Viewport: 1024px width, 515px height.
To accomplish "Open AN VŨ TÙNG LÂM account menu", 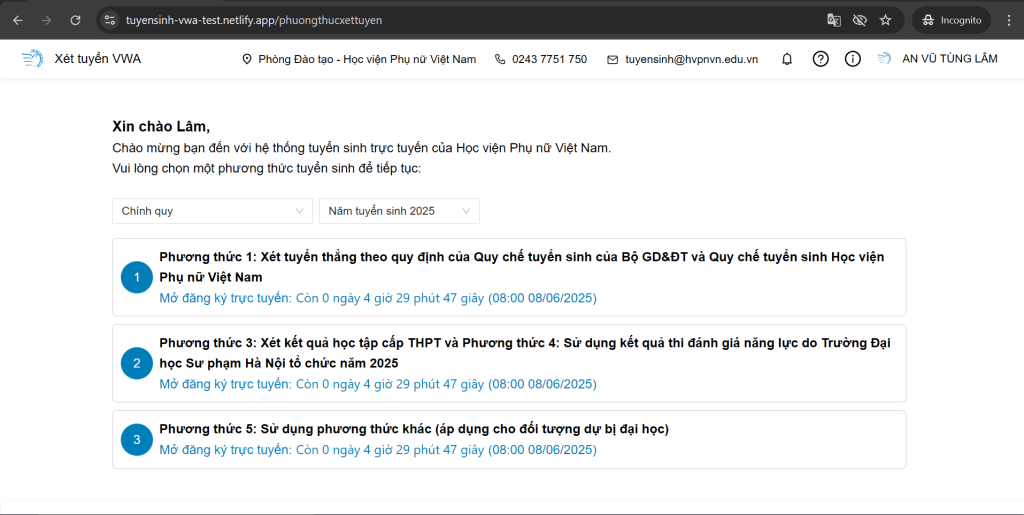I will (x=950, y=59).
